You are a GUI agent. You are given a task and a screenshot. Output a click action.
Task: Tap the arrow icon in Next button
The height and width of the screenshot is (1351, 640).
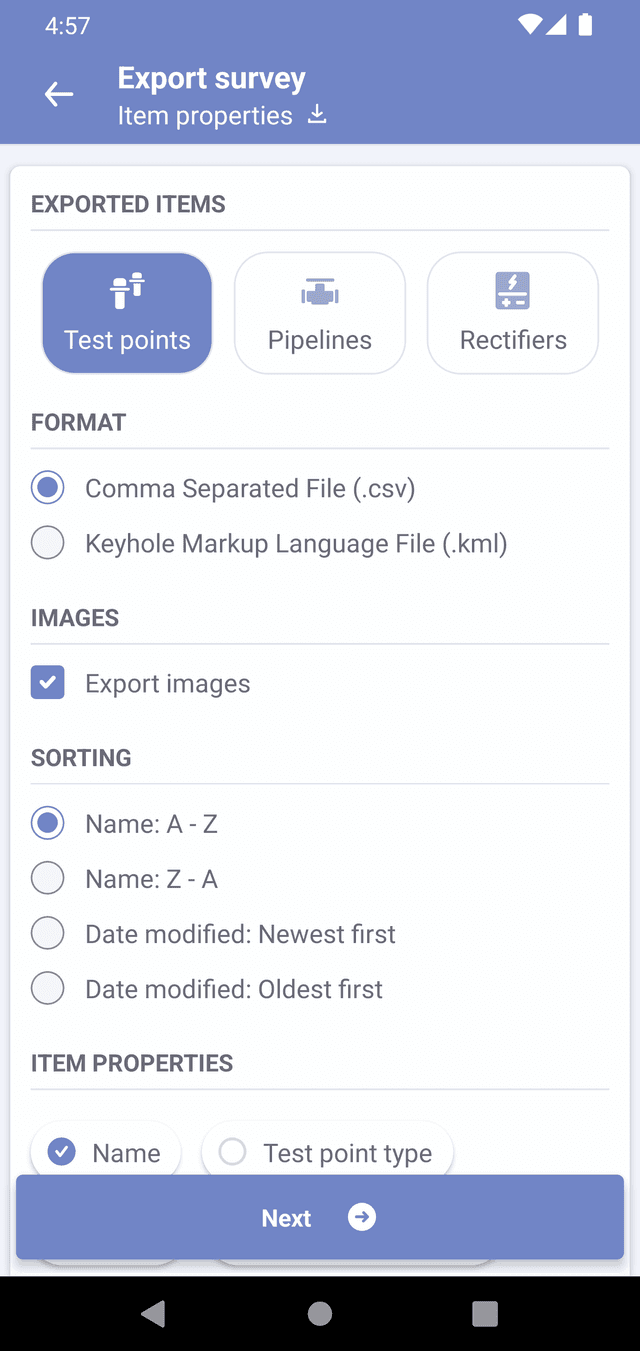point(362,1217)
